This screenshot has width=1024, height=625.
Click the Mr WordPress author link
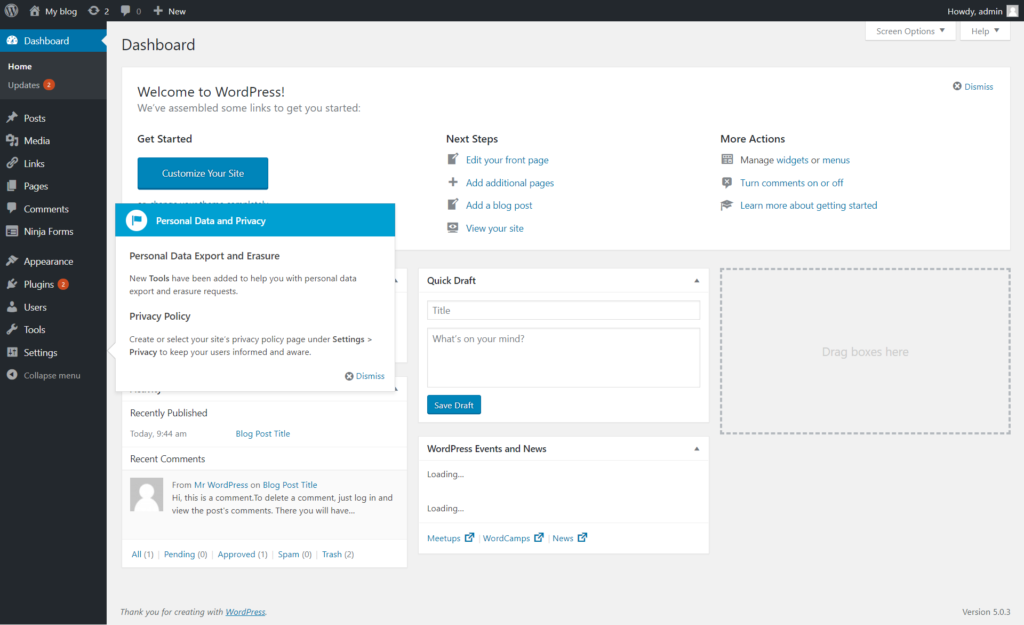click(x=221, y=485)
